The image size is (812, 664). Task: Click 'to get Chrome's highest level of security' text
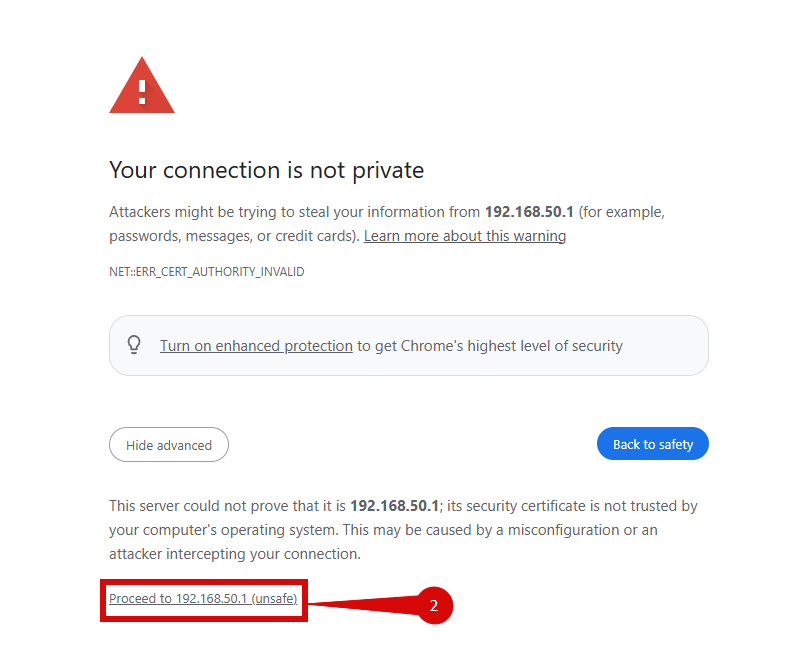(x=490, y=346)
